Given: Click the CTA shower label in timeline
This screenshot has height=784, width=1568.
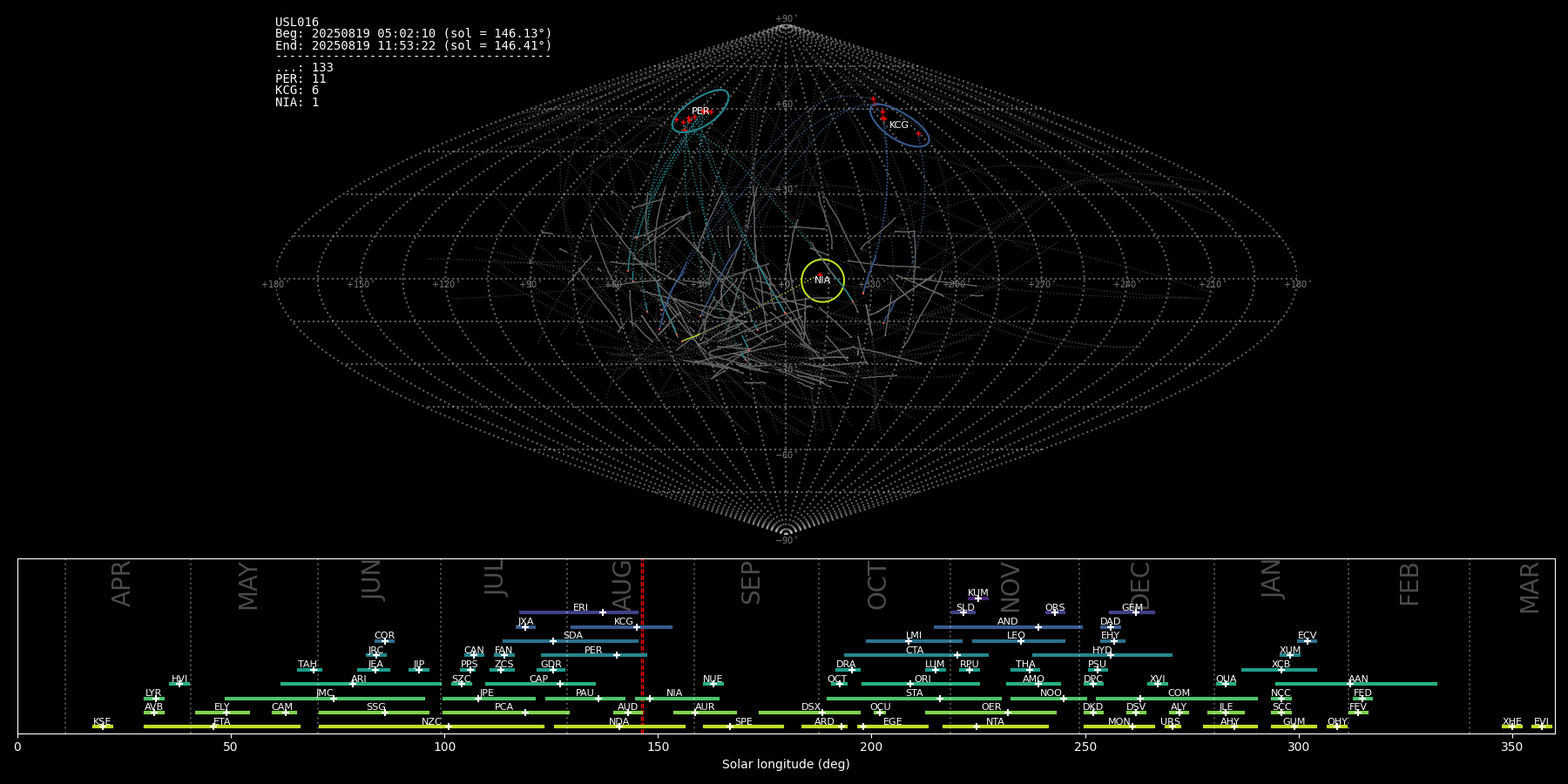Looking at the screenshot, I should (915, 651).
